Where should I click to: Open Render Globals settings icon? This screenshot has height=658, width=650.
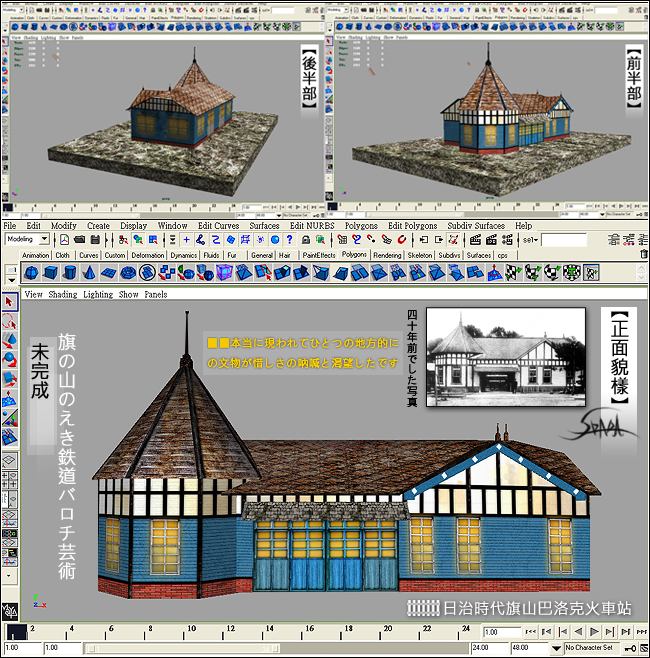coord(507,240)
